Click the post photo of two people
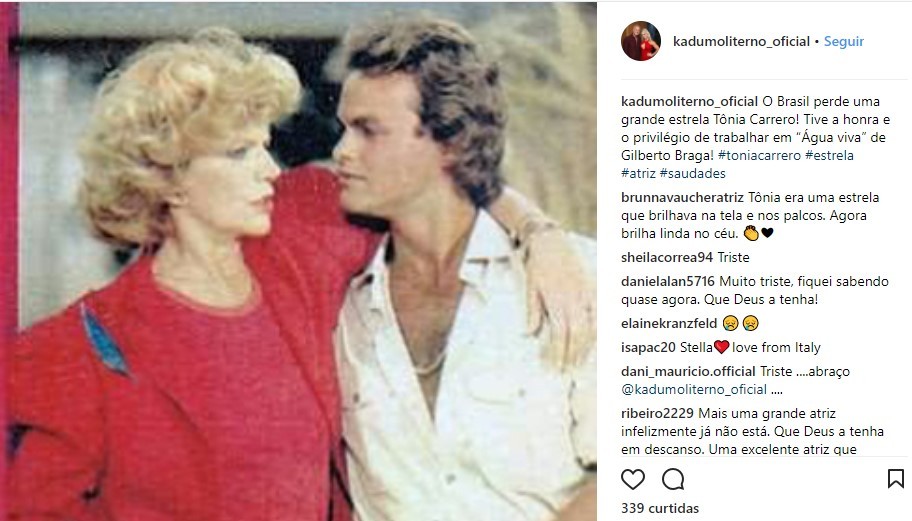The width and height of the screenshot is (912, 521). [298, 260]
